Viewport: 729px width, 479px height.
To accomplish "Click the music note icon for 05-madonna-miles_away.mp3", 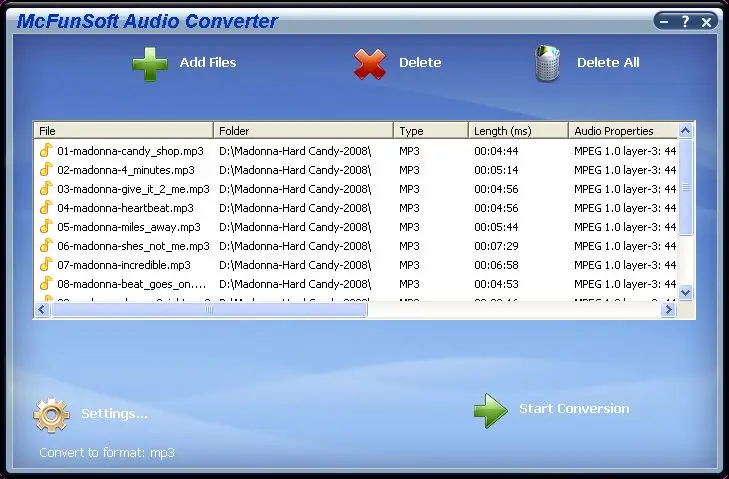I will pos(46,227).
